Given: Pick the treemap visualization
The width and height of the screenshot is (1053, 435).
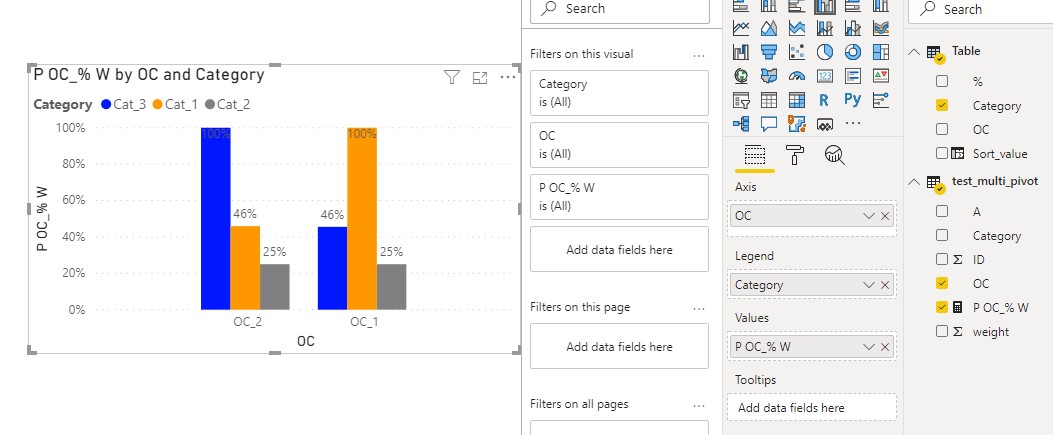Looking at the screenshot, I should click(x=881, y=52).
